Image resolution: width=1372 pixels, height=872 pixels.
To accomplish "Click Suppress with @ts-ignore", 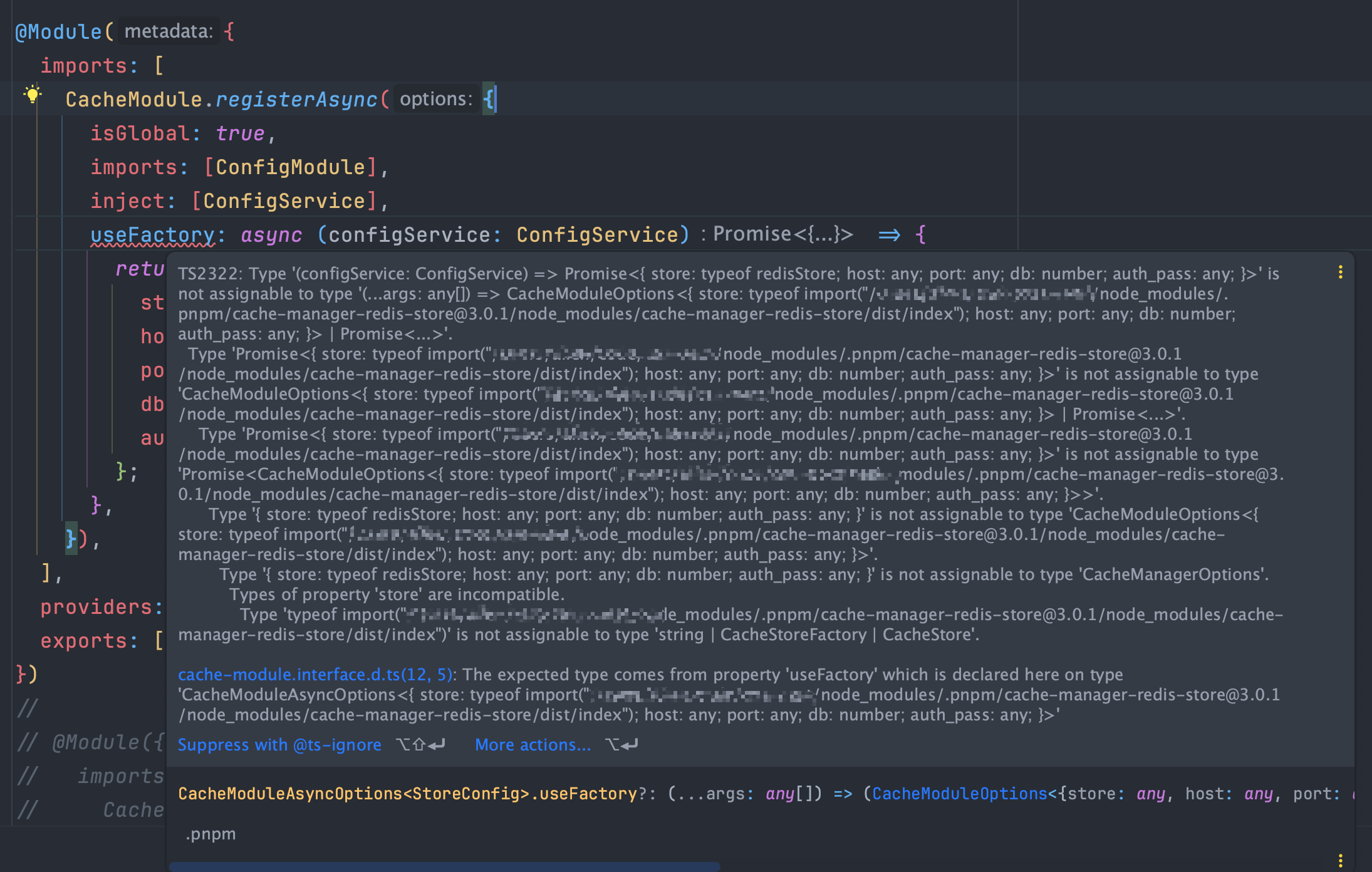I will [279, 745].
